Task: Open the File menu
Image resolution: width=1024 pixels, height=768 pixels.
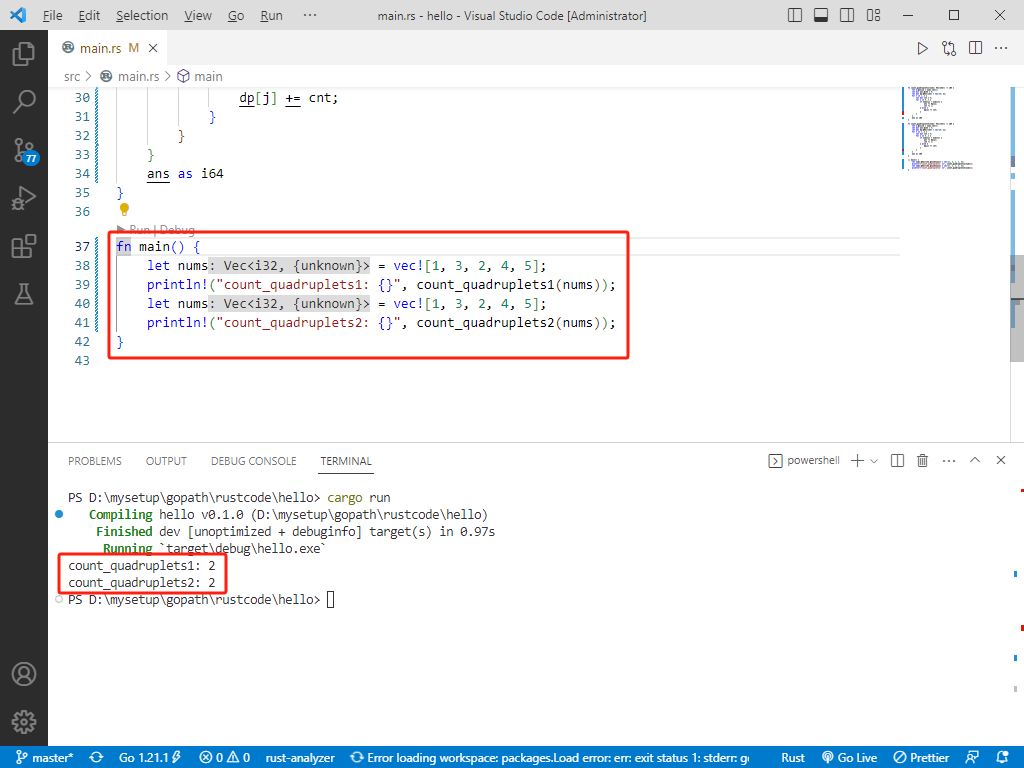Action: point(52,16)
